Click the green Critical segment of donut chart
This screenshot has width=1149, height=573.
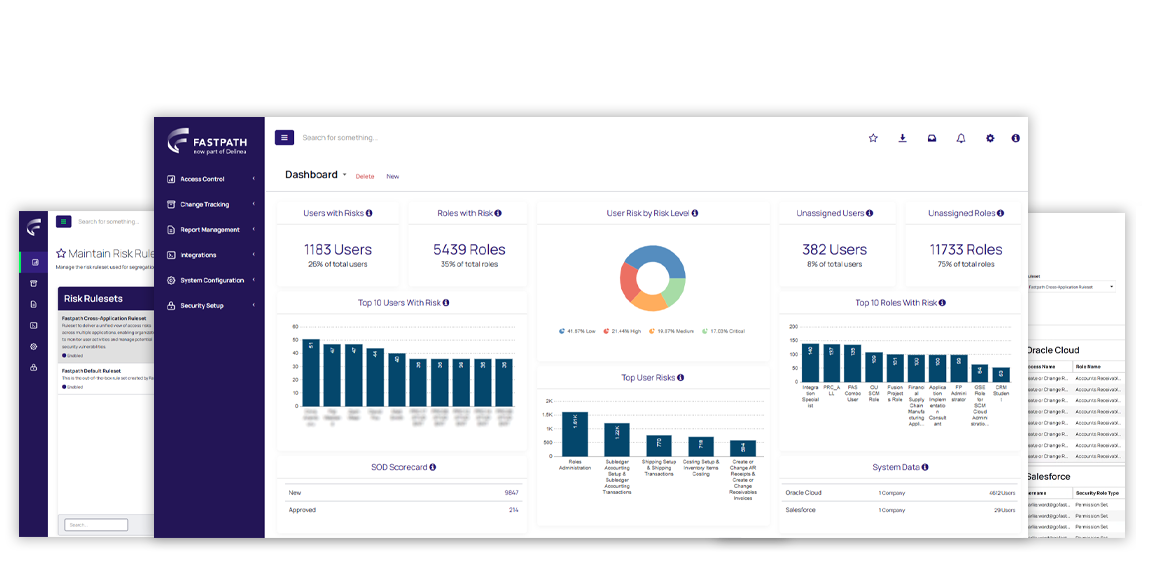pyautogui.click(x=675, y=294)
